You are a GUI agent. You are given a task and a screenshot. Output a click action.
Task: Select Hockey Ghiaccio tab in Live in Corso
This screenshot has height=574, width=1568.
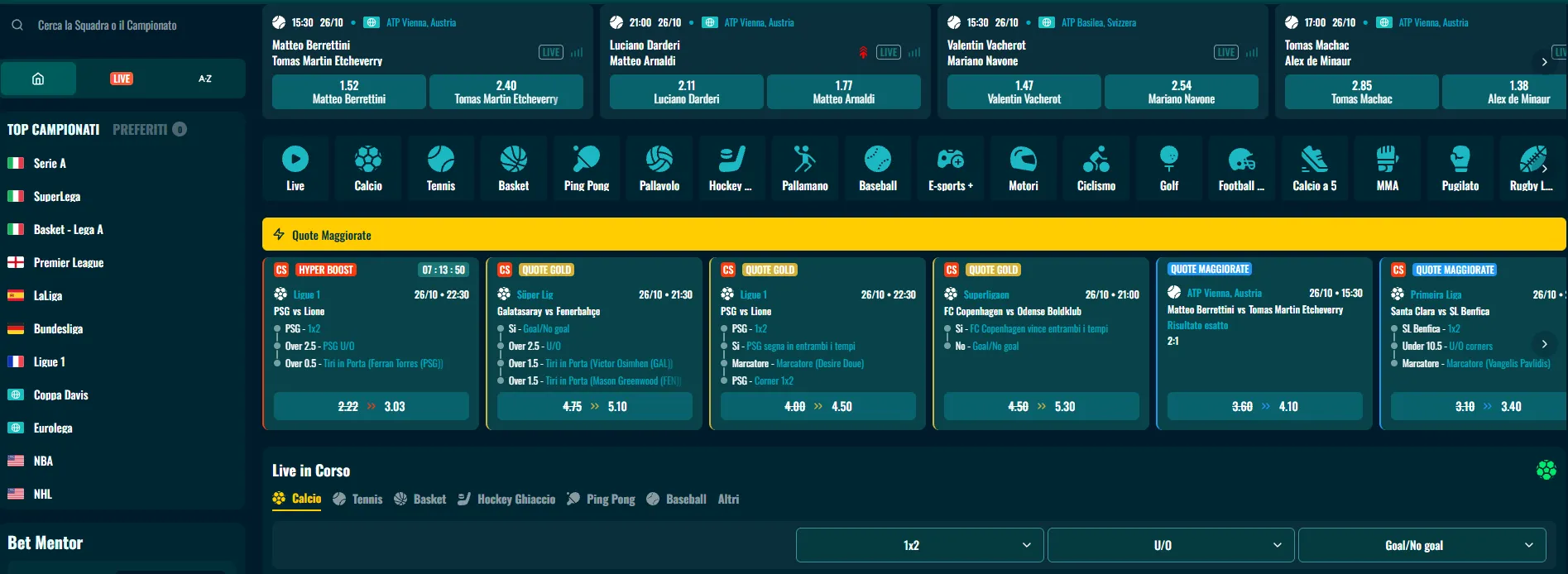point(506,499)
